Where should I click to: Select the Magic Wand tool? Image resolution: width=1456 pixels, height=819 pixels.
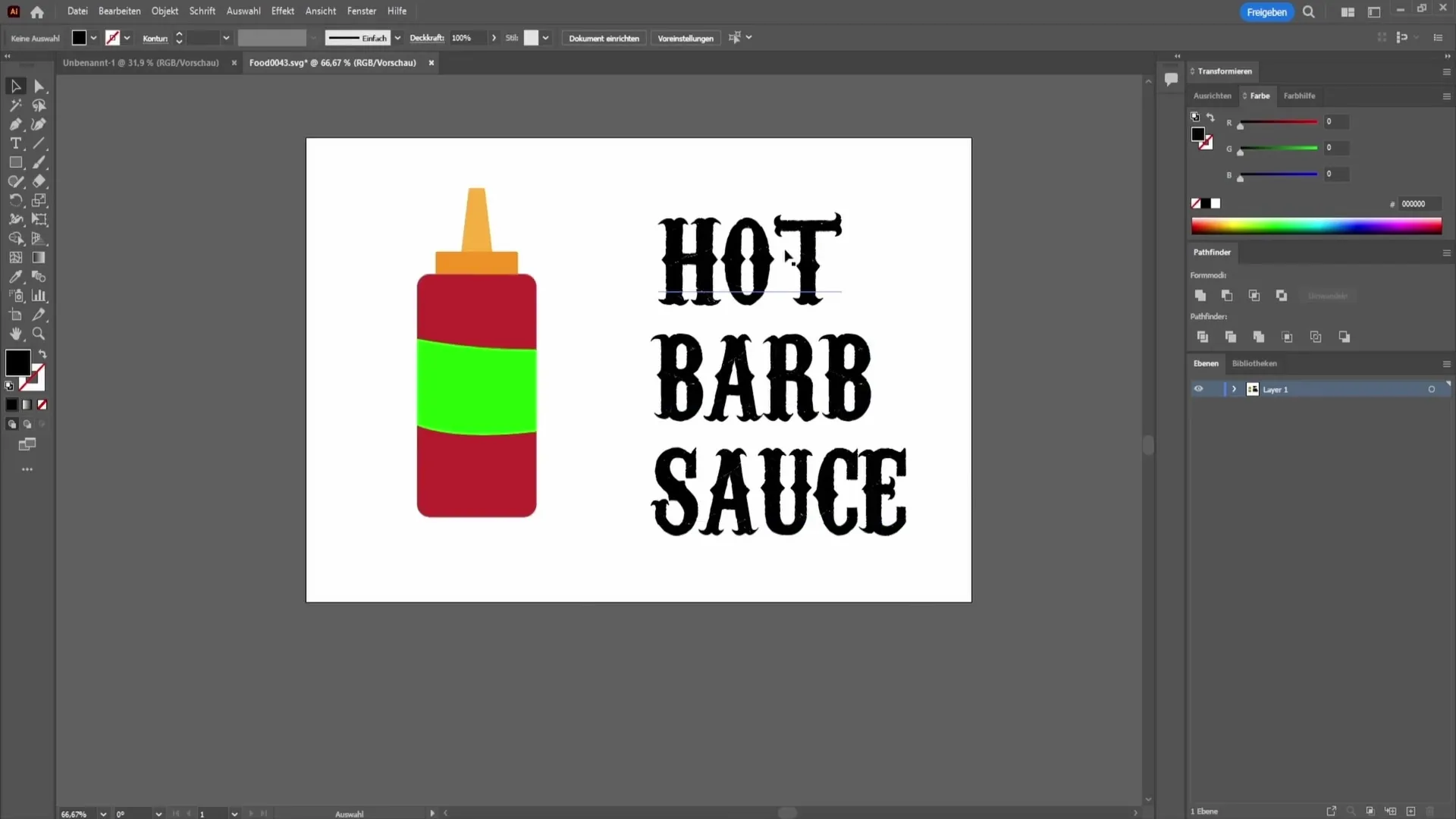pos(15,105)
